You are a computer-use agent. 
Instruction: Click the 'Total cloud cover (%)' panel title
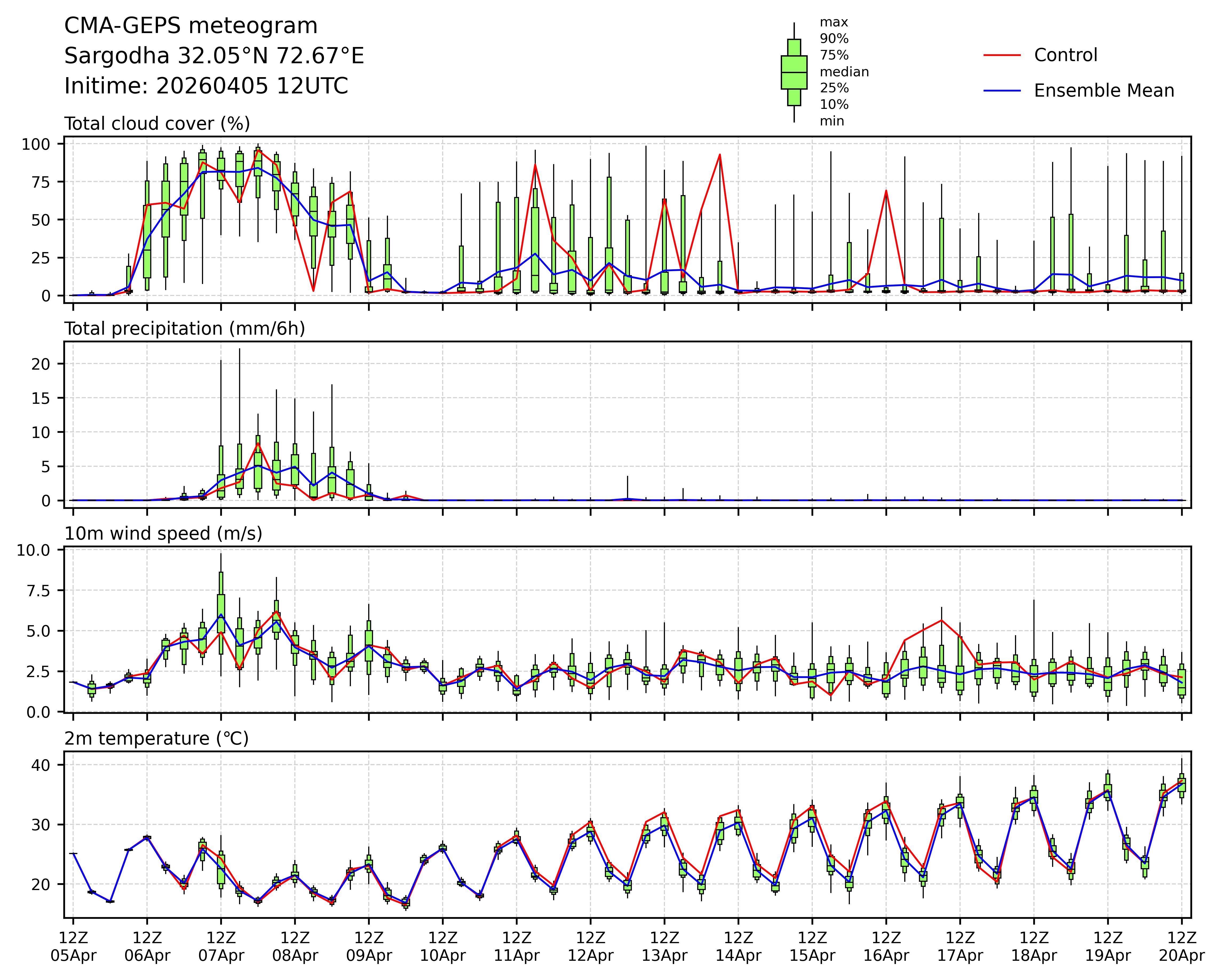[x=157, y=124]
